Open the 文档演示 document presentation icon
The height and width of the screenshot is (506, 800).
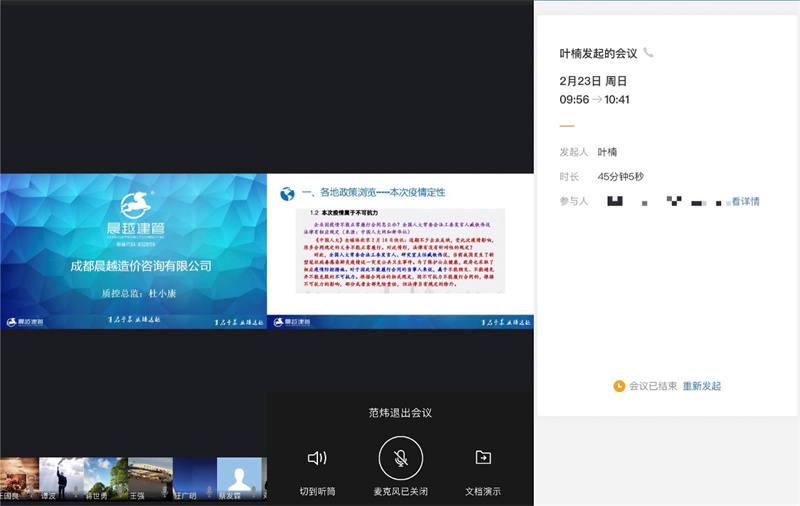coord(483,458)
